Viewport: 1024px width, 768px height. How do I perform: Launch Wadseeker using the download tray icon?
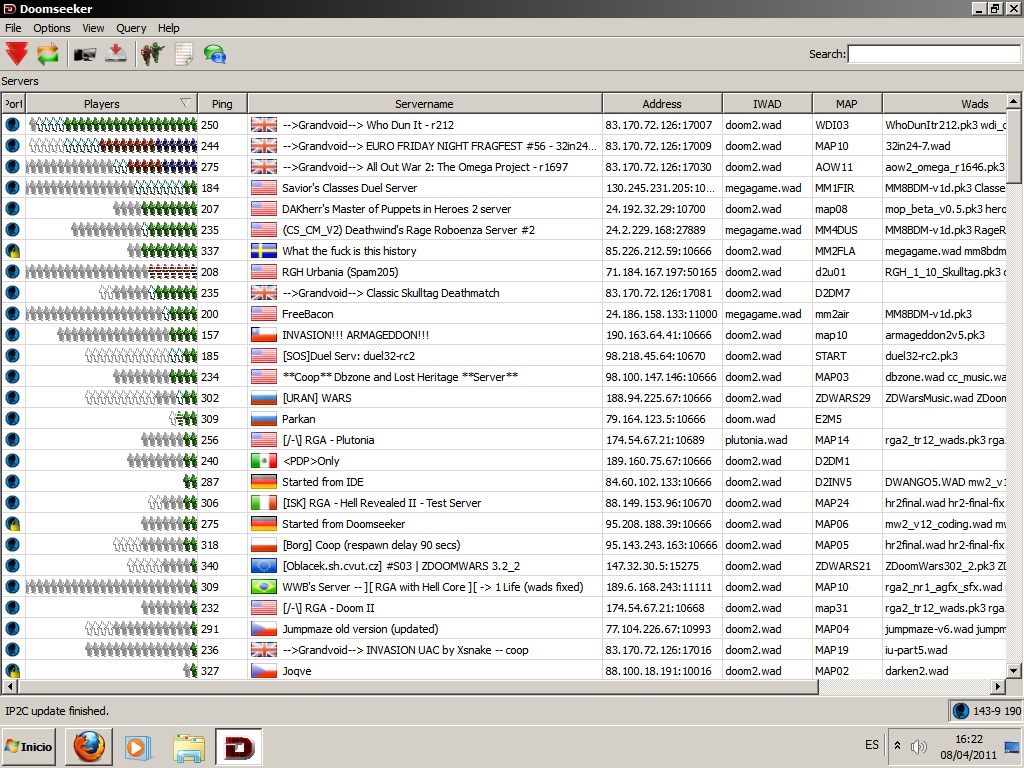(x=116, y=54)
